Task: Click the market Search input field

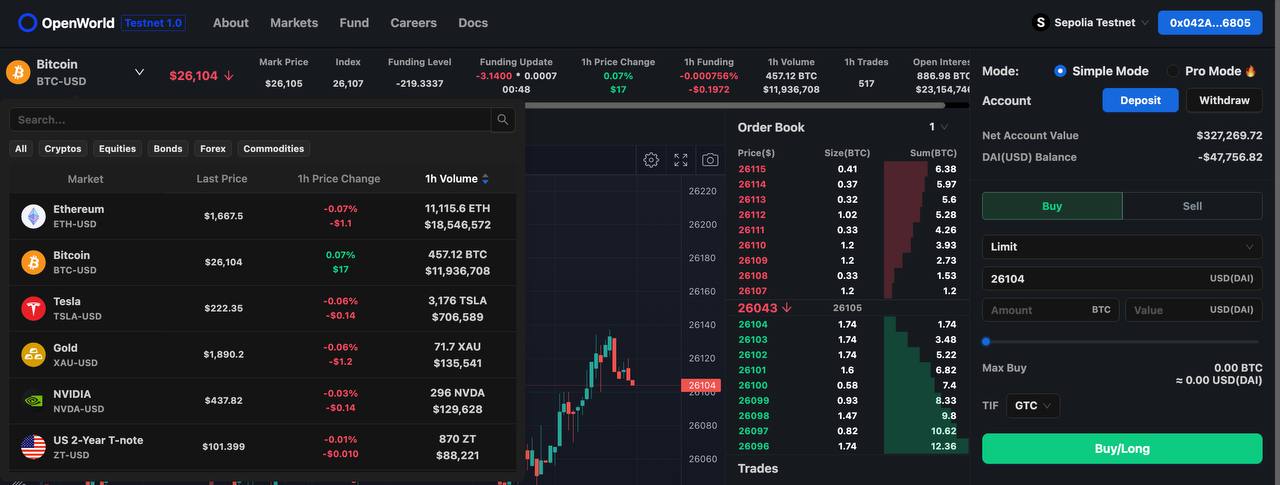Action: (251, 120)
